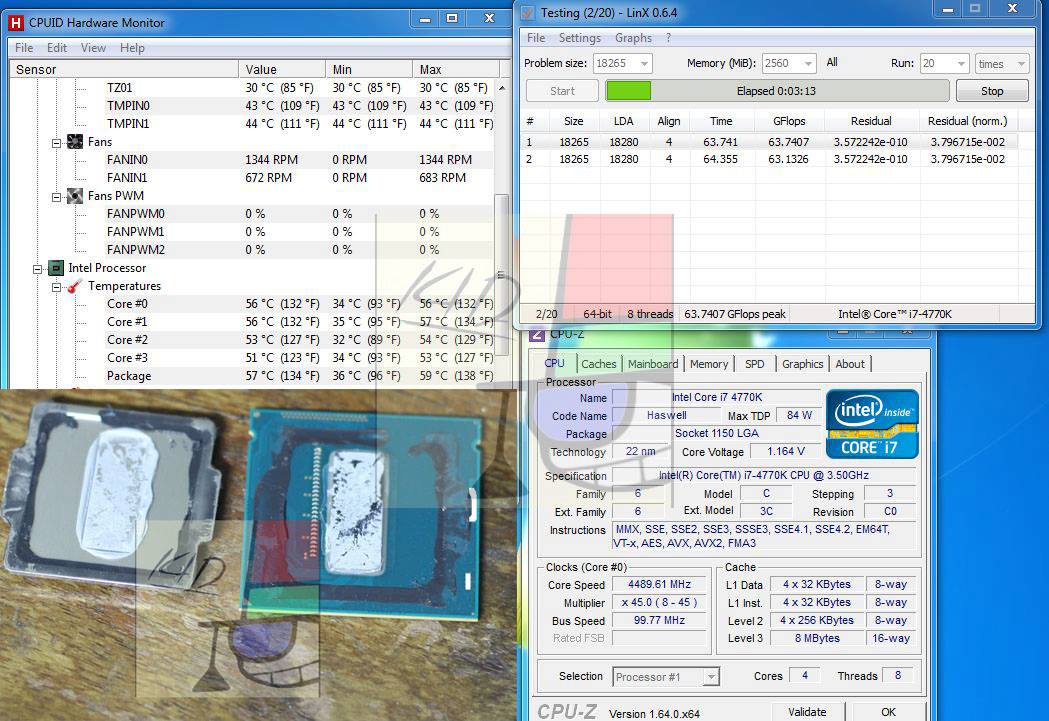Screen dimensions: 1049x721
Task: Click the Intel Processor chip icon
Action: tap(56, 268)
